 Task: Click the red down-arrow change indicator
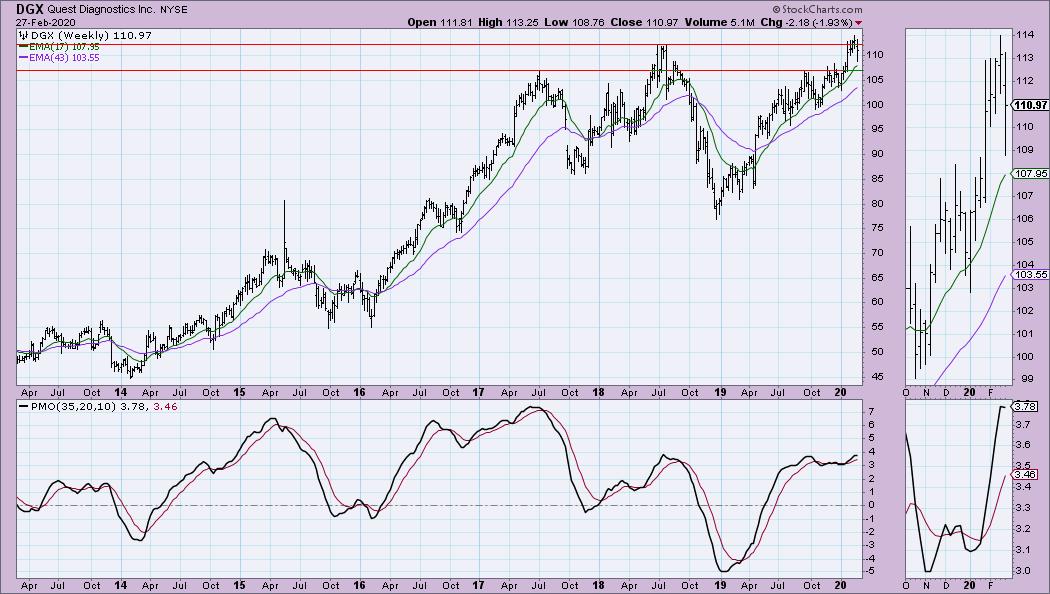tap(858, 23)
